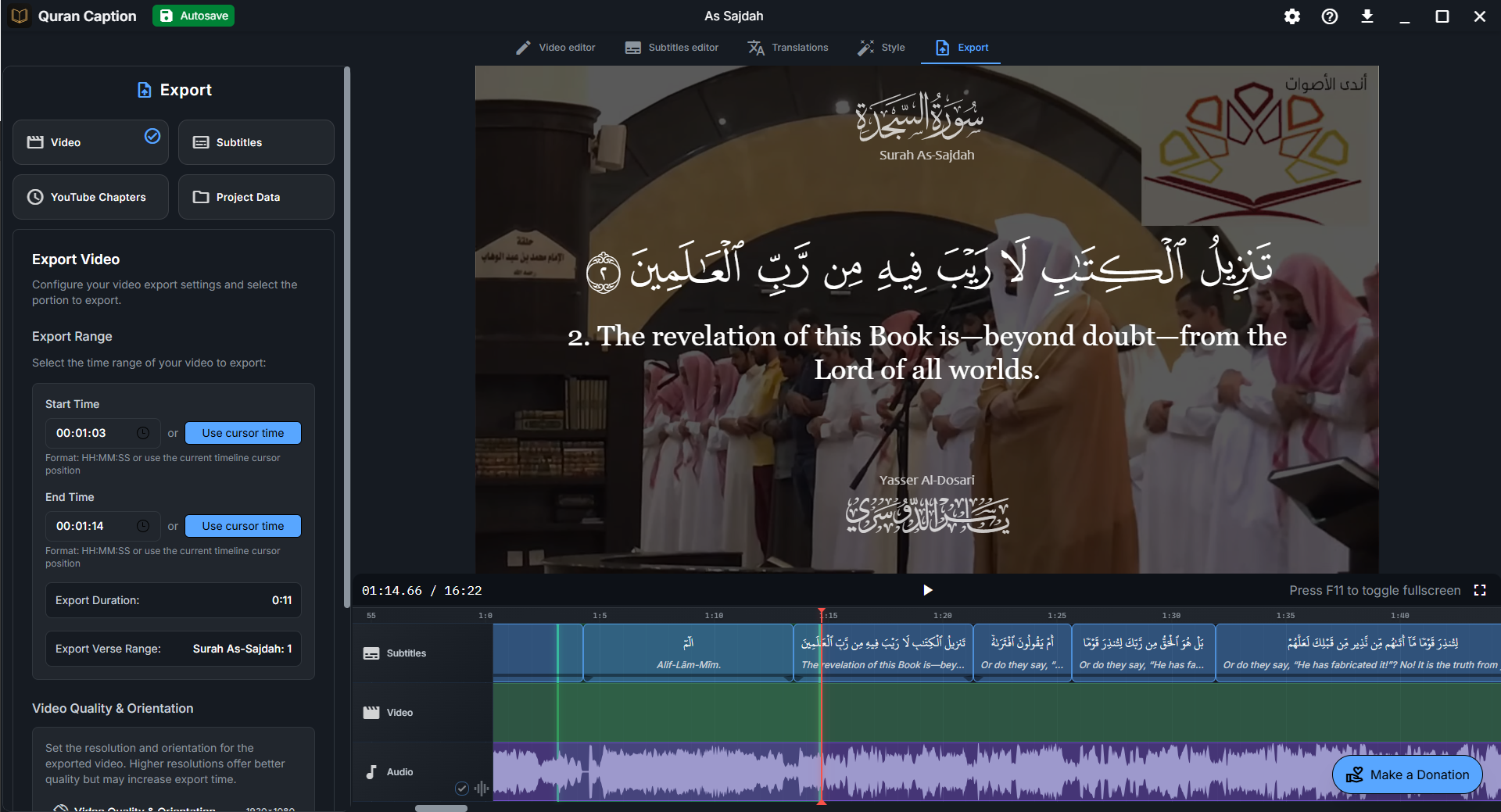Toggle the Autosave button
1501x812 pixels.
click(x=194, y=16)
